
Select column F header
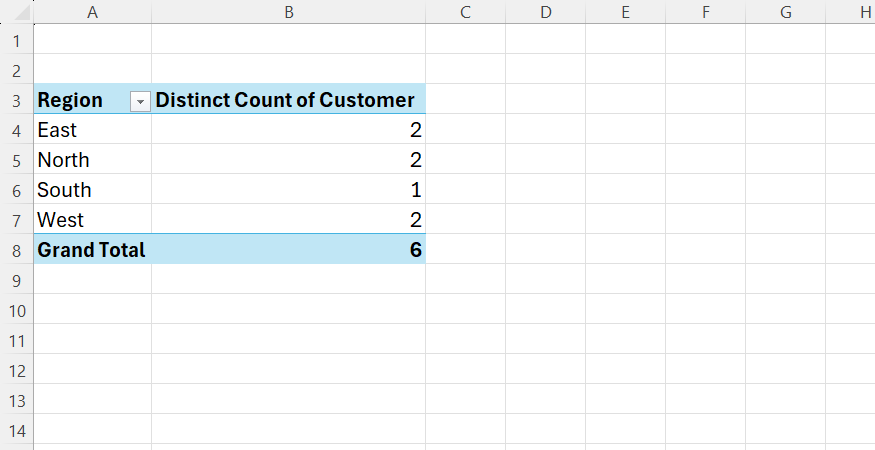pyautogui.click(x=705, y=12)
